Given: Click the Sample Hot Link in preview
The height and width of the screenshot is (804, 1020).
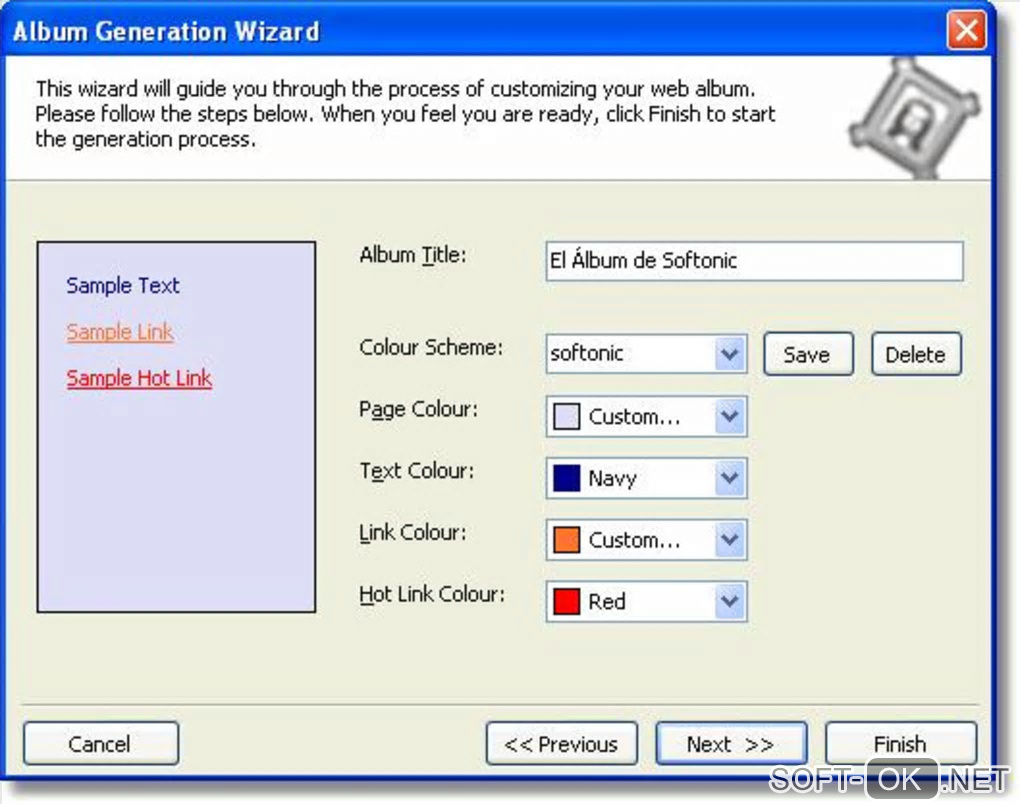Looking at the screenshot, I should click(x=139, y=378).
